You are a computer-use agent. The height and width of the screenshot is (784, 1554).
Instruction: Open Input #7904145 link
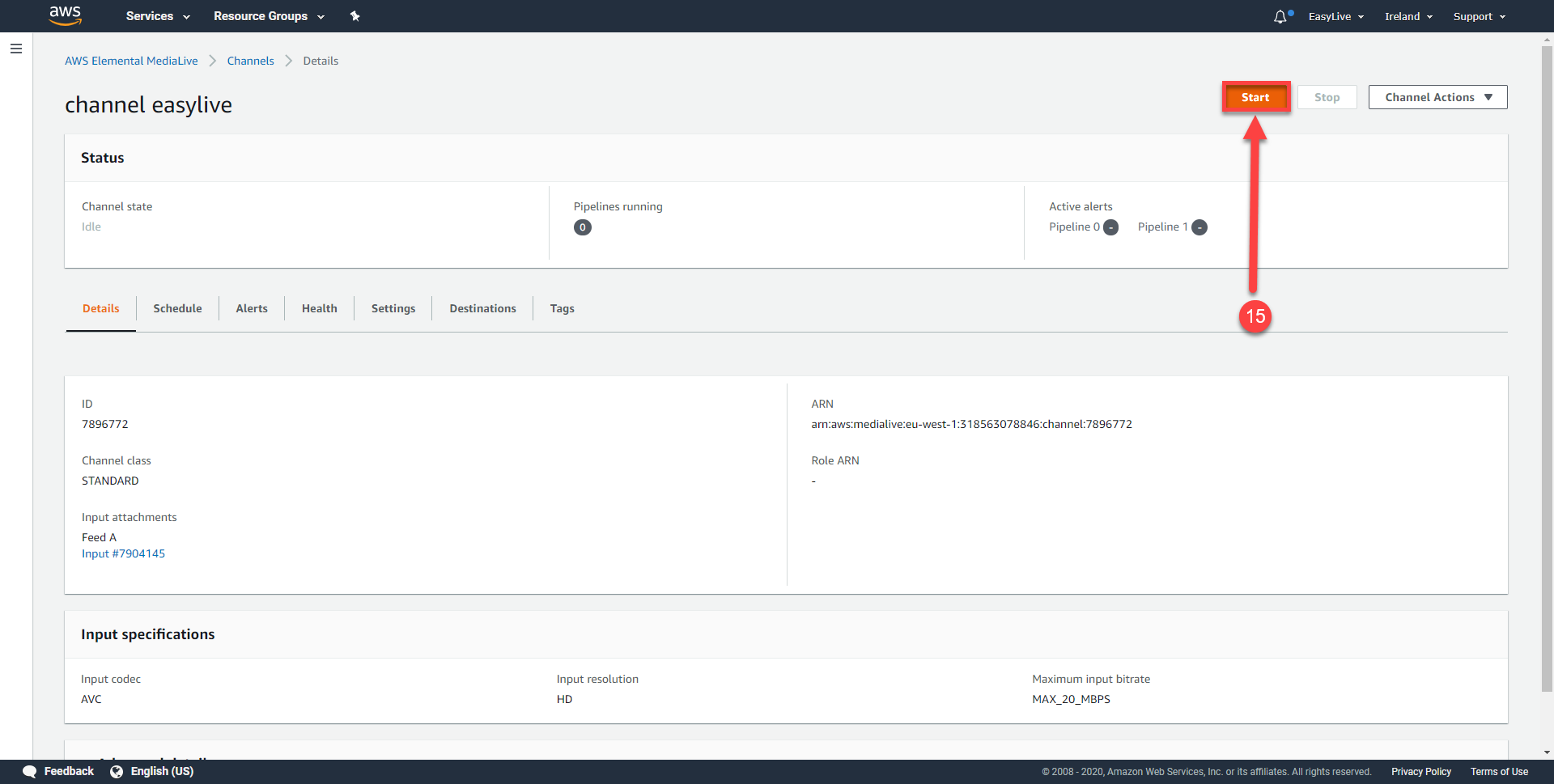pyautogui.click(x=123, y=553)
